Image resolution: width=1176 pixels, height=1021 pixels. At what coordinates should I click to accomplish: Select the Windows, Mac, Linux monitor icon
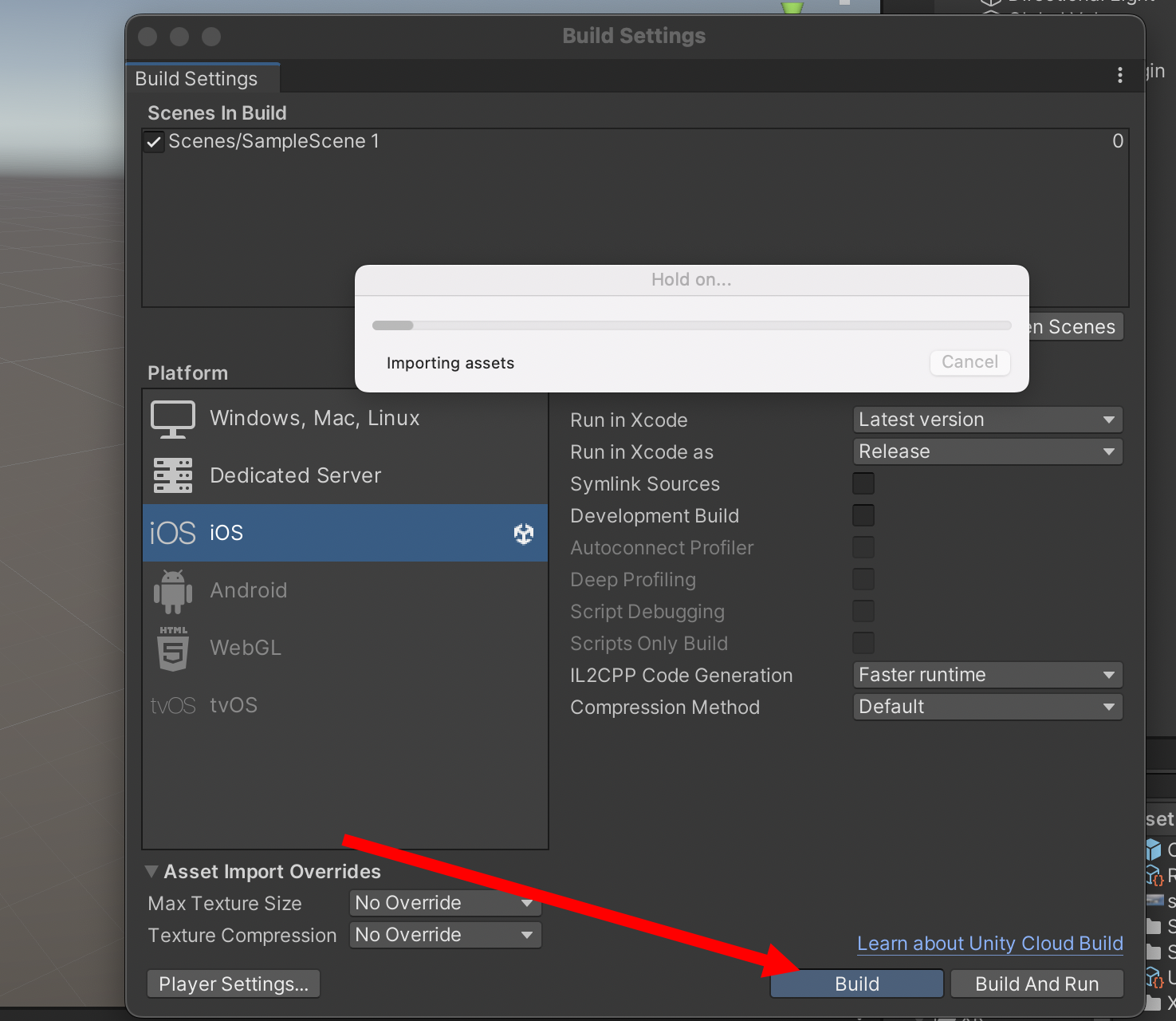[173, 419]
